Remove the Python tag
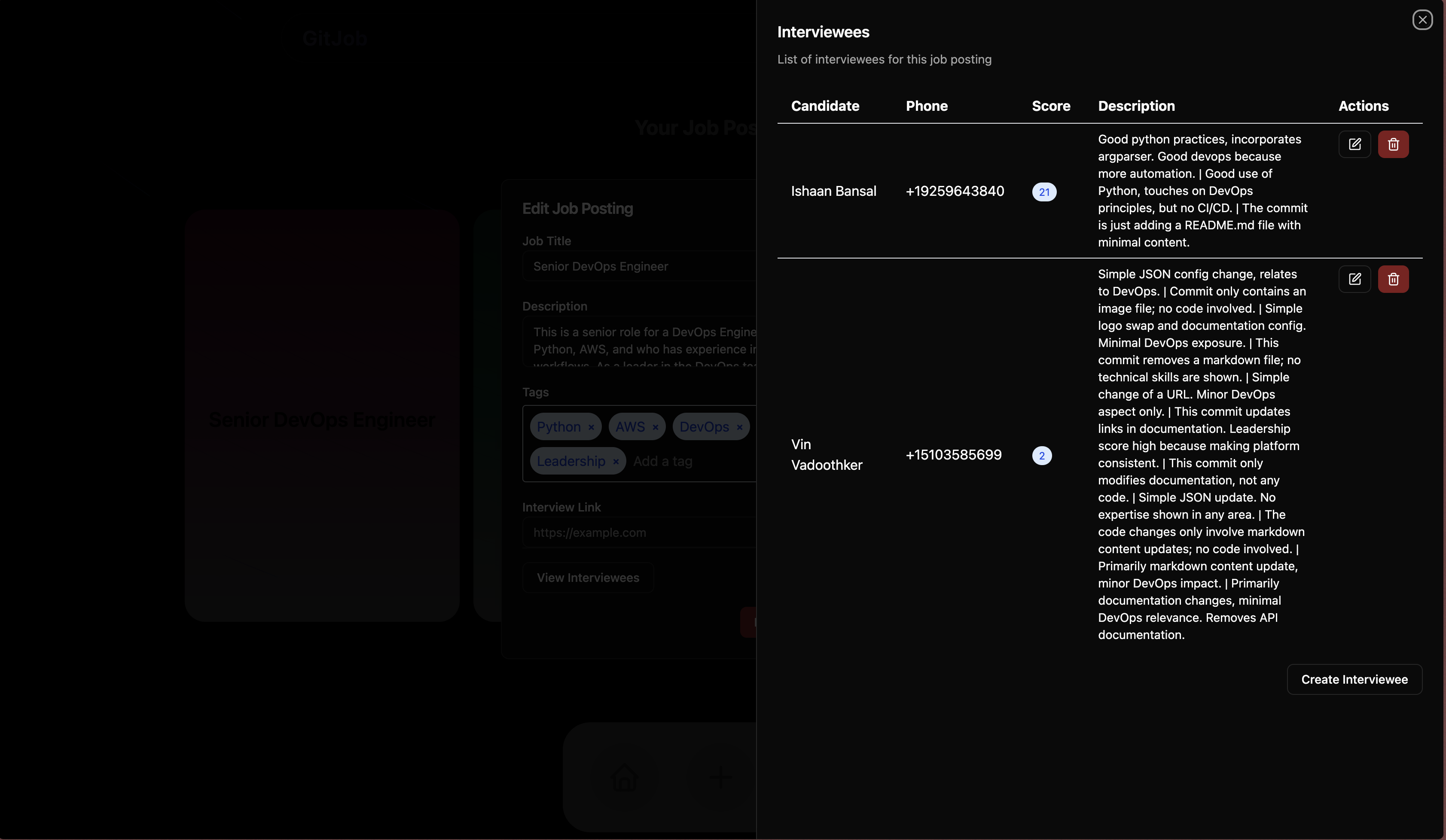 point(591,427)
